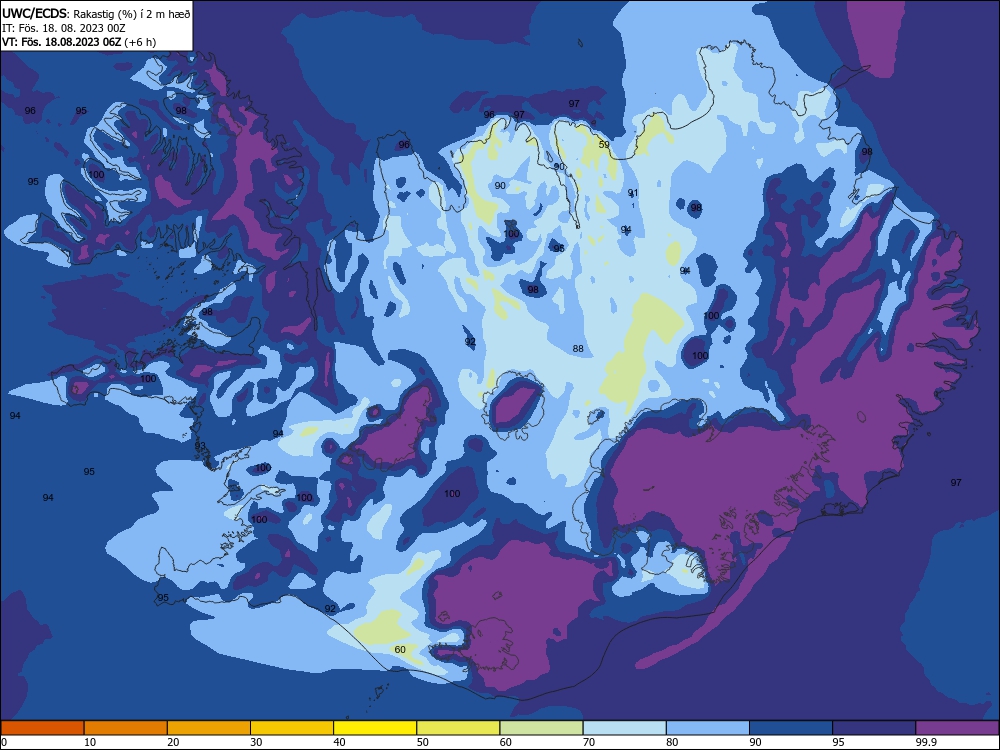Click the dark orange 0–10 legend swatch
Screen dimensions: 1000x750
coord(42,728)
